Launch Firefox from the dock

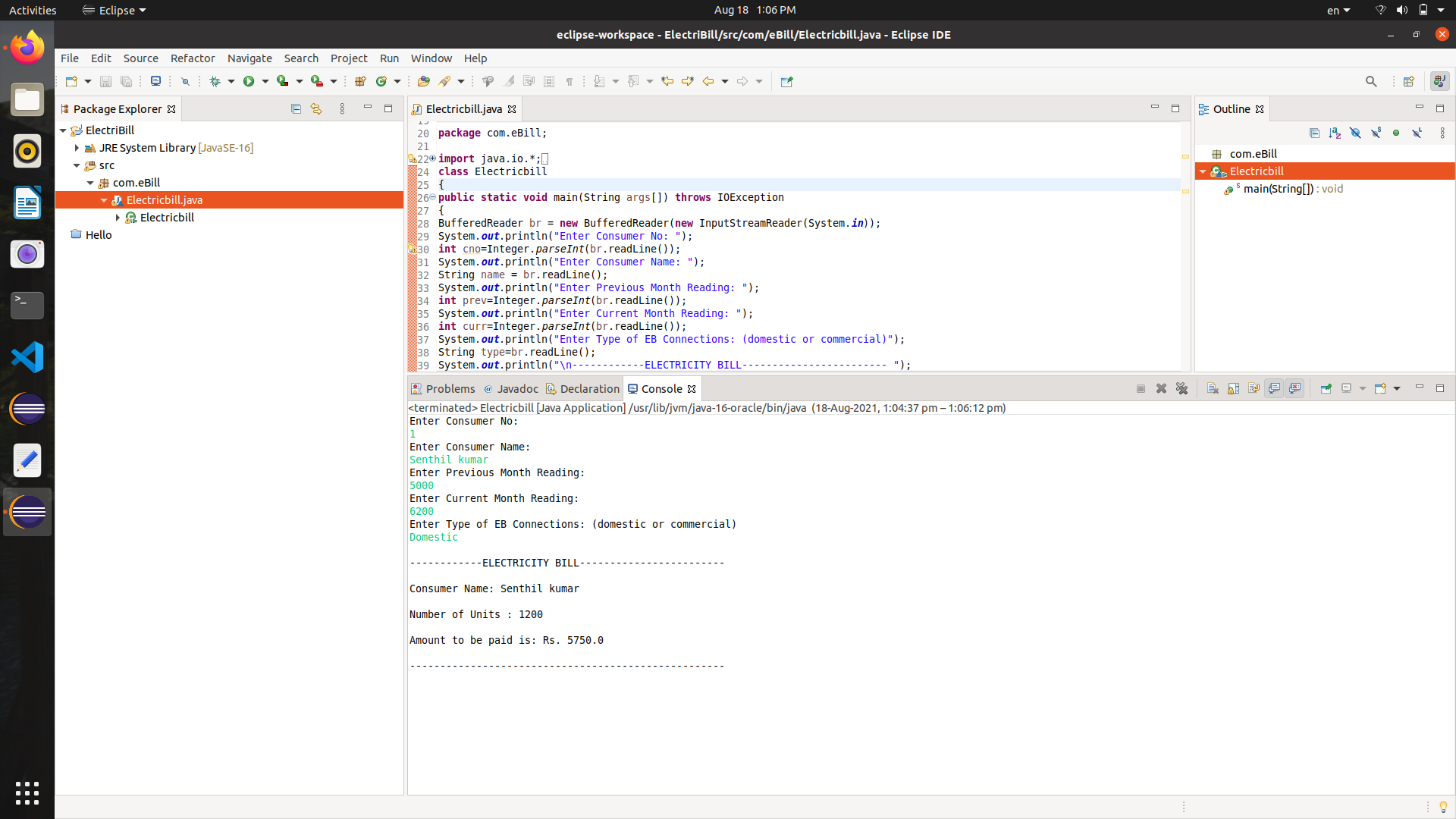tap(27, 46)
